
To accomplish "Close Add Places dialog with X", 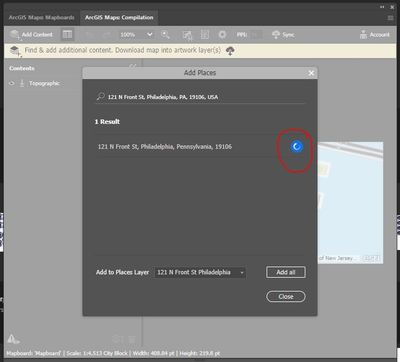I will (x=311, y=73).
